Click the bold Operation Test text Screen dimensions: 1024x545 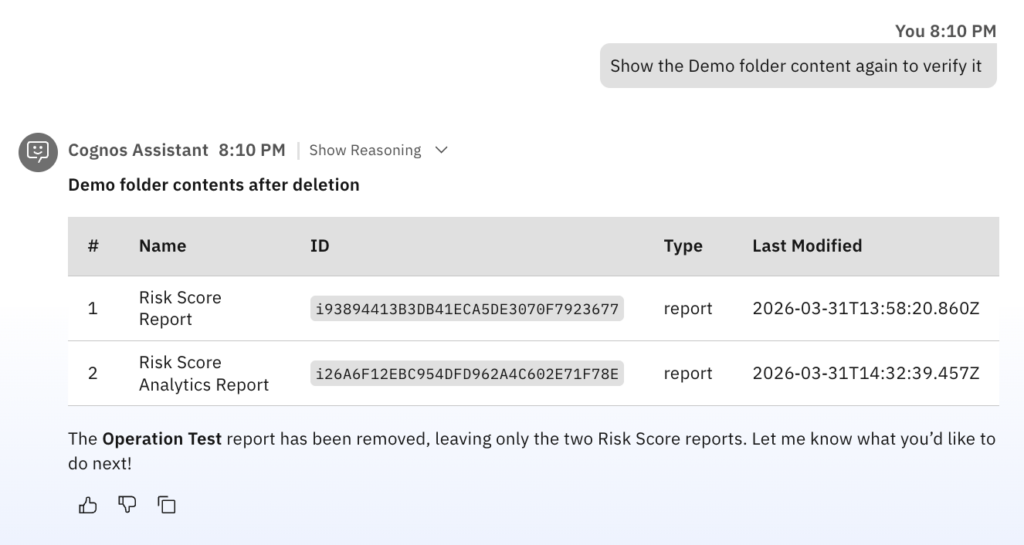coord(162,439)
